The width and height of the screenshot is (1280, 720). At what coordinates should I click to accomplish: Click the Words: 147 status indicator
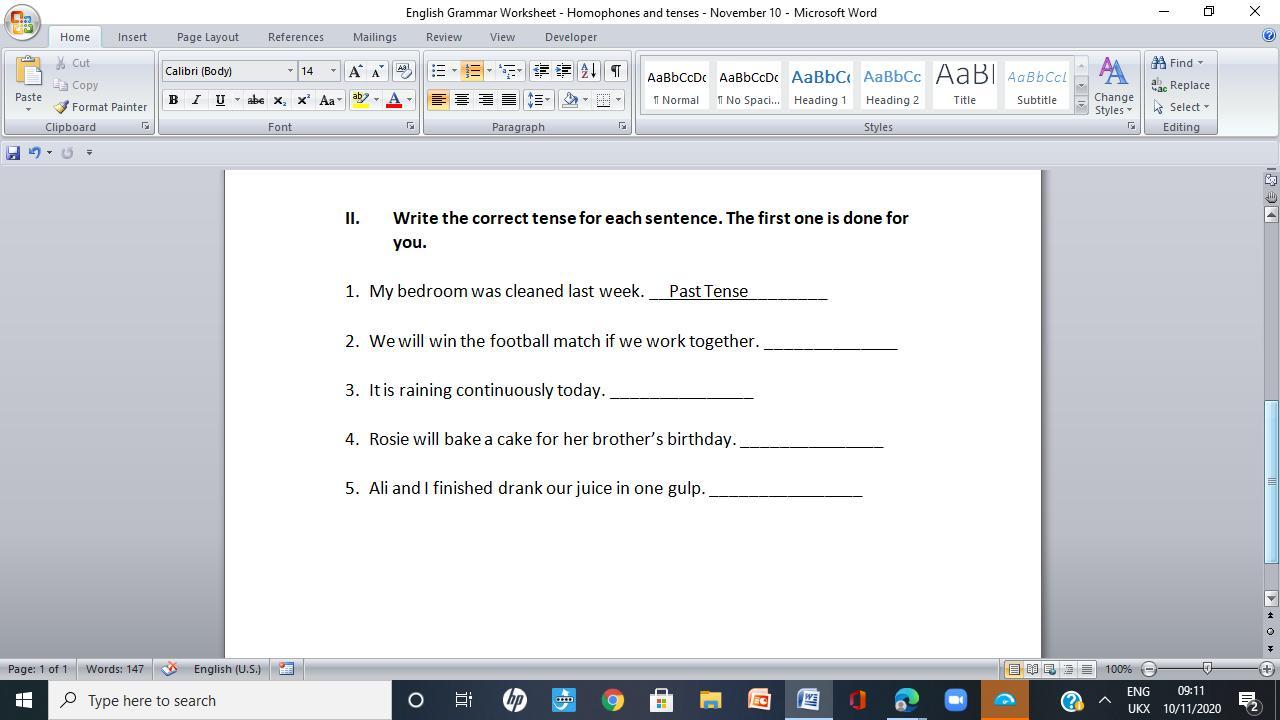point(115,669)
